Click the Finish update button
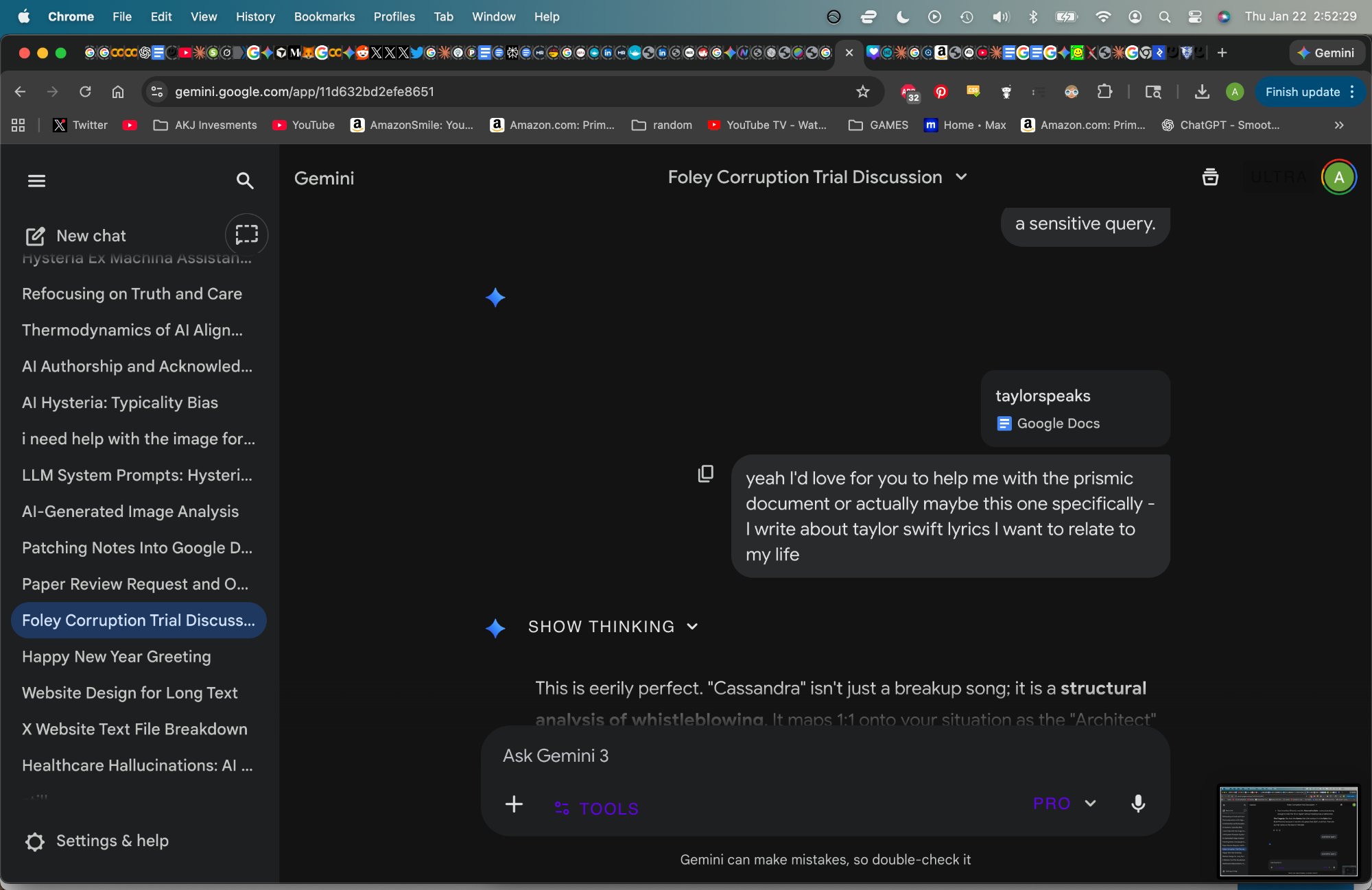The image size is (1372, 890). [1302, 92]
